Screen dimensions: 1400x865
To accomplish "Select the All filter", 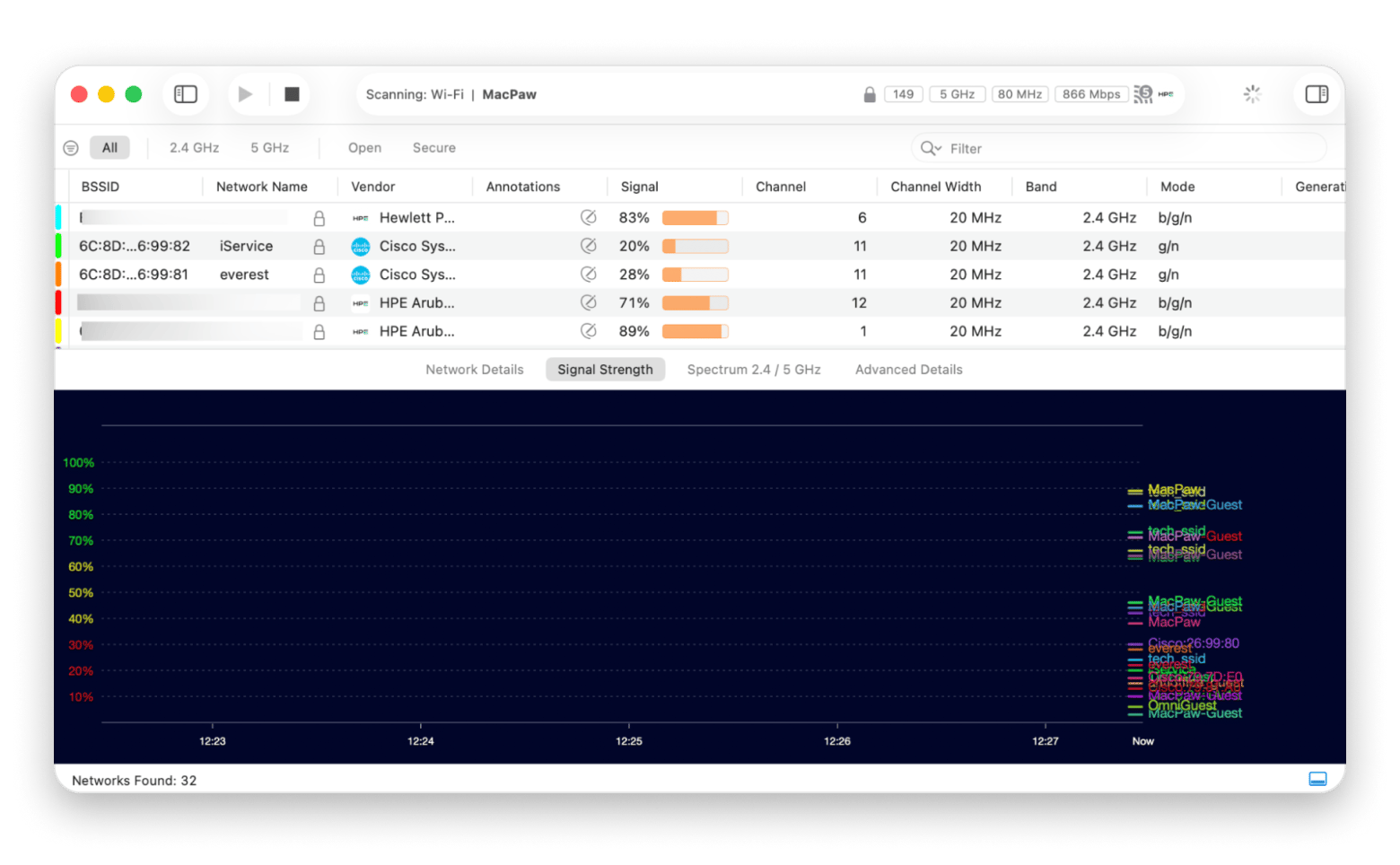I will coord(109,148).
